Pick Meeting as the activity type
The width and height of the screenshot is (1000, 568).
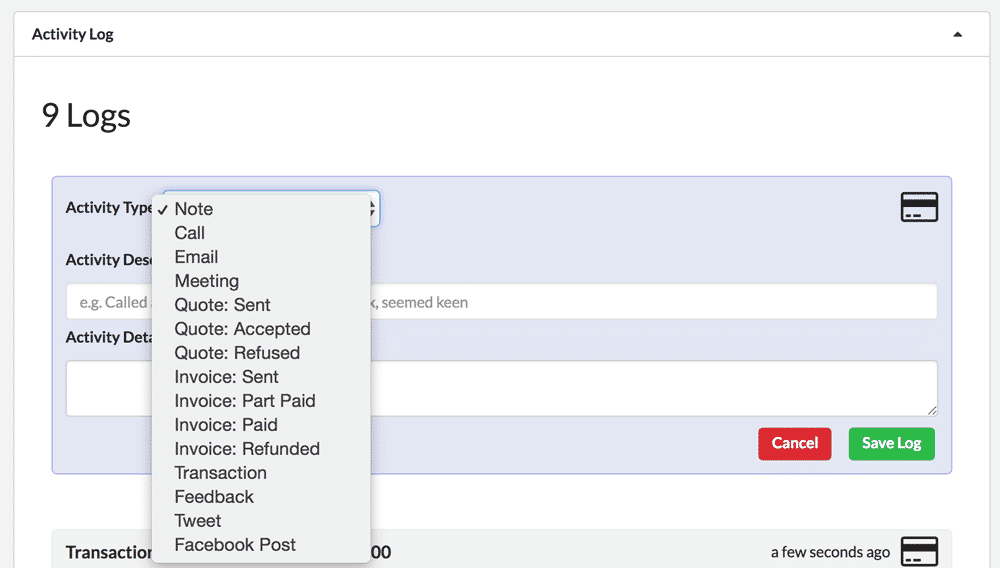point(261,281)
